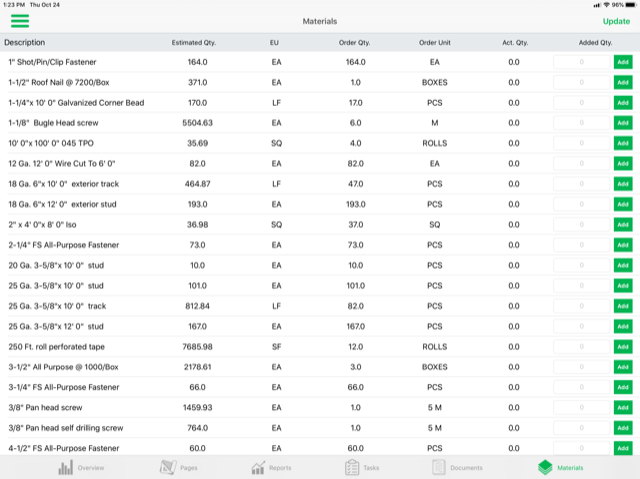Focus Added Qty field for 18 Ga. exterior stud
Screen dimensions: 640x479
(582, 204)
